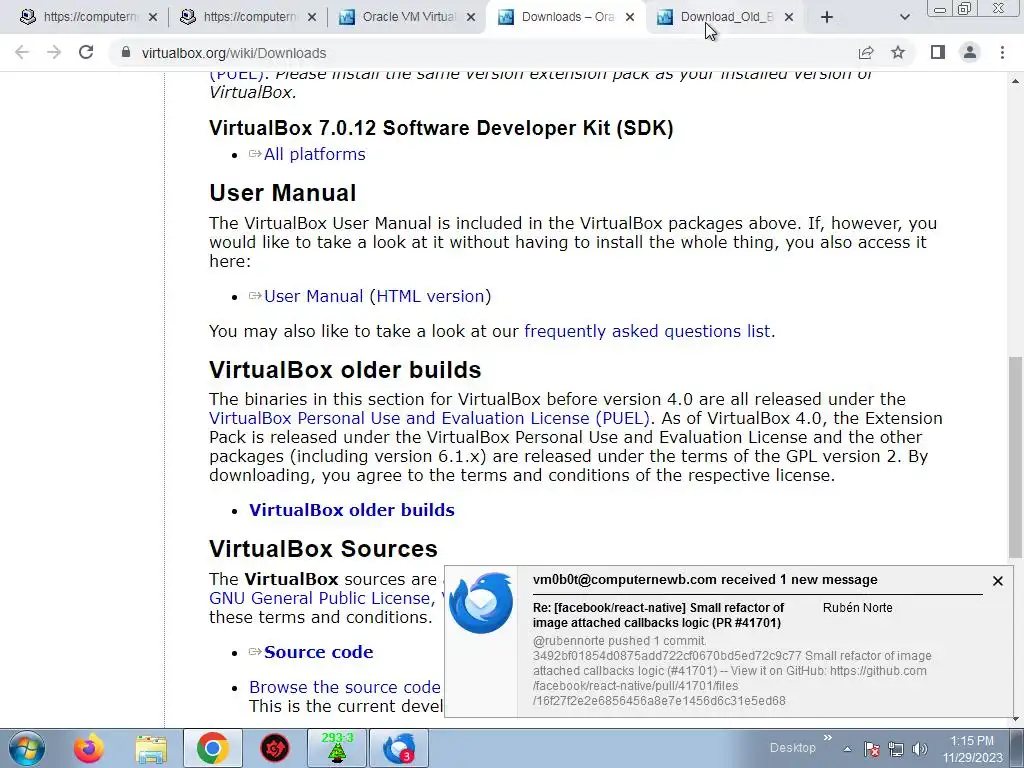The width and height of the screenshot is (1024, 768).
Task: Open VirtualBox Personal Use and Evaluation License link
Action: (x=429, y=418)
